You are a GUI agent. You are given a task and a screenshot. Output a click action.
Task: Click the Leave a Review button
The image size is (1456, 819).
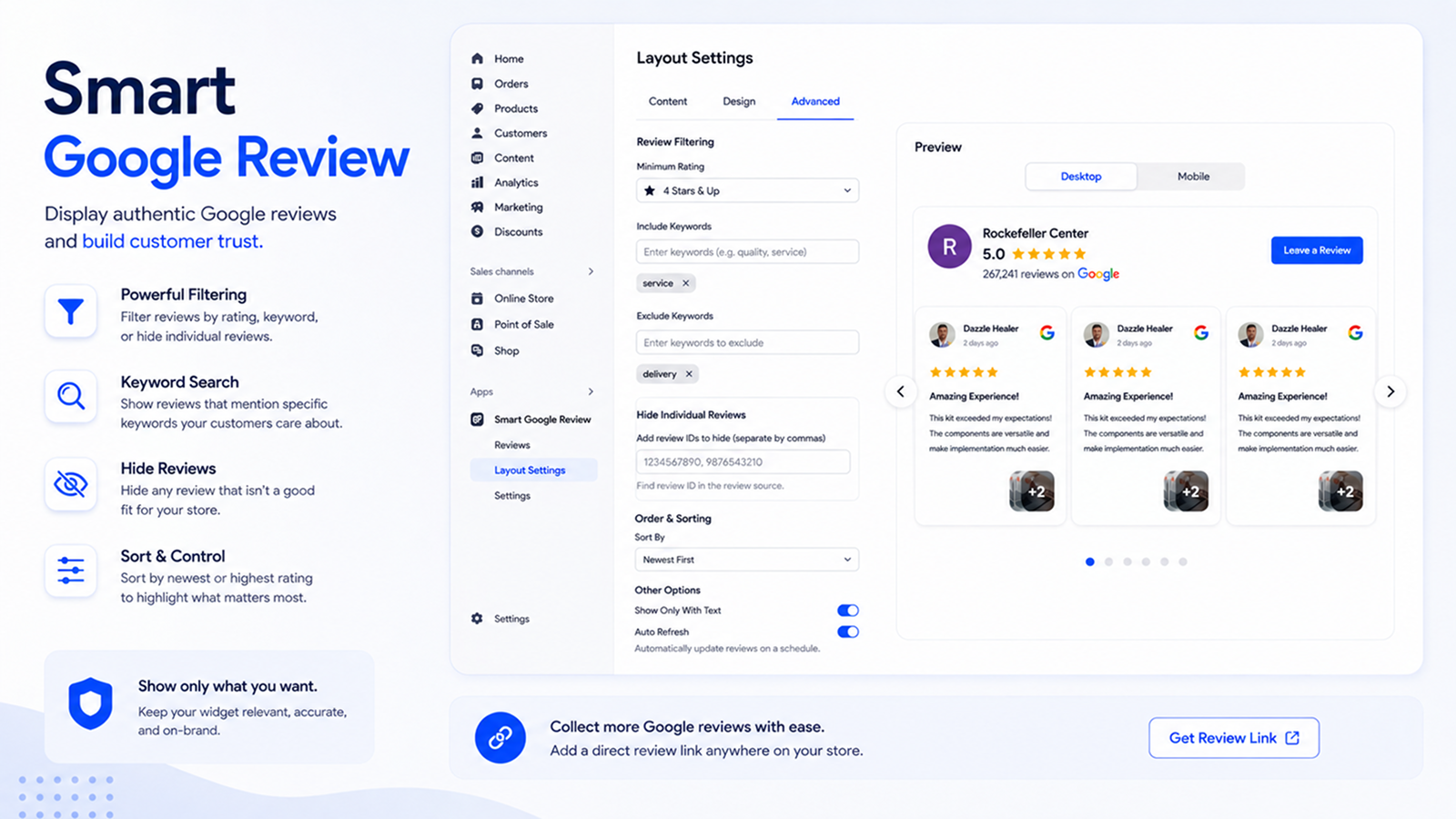pyautogui.click(x=1317, y=250)
